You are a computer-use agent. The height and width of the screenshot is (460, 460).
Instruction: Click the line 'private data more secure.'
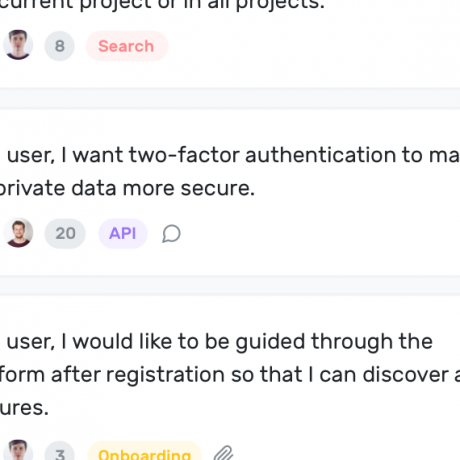click(127, 188)
